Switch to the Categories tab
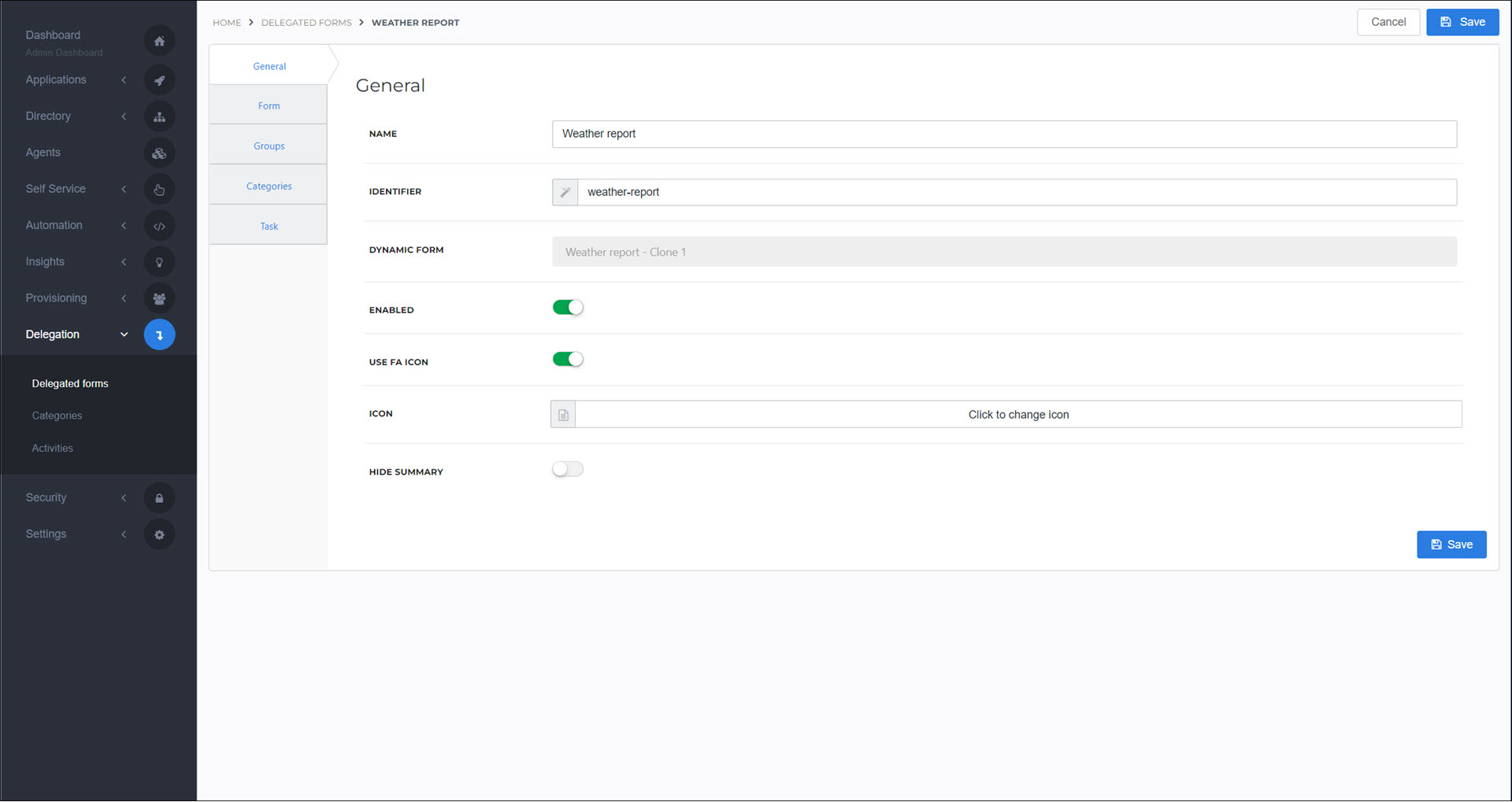1512x802 pixels. 269,186
